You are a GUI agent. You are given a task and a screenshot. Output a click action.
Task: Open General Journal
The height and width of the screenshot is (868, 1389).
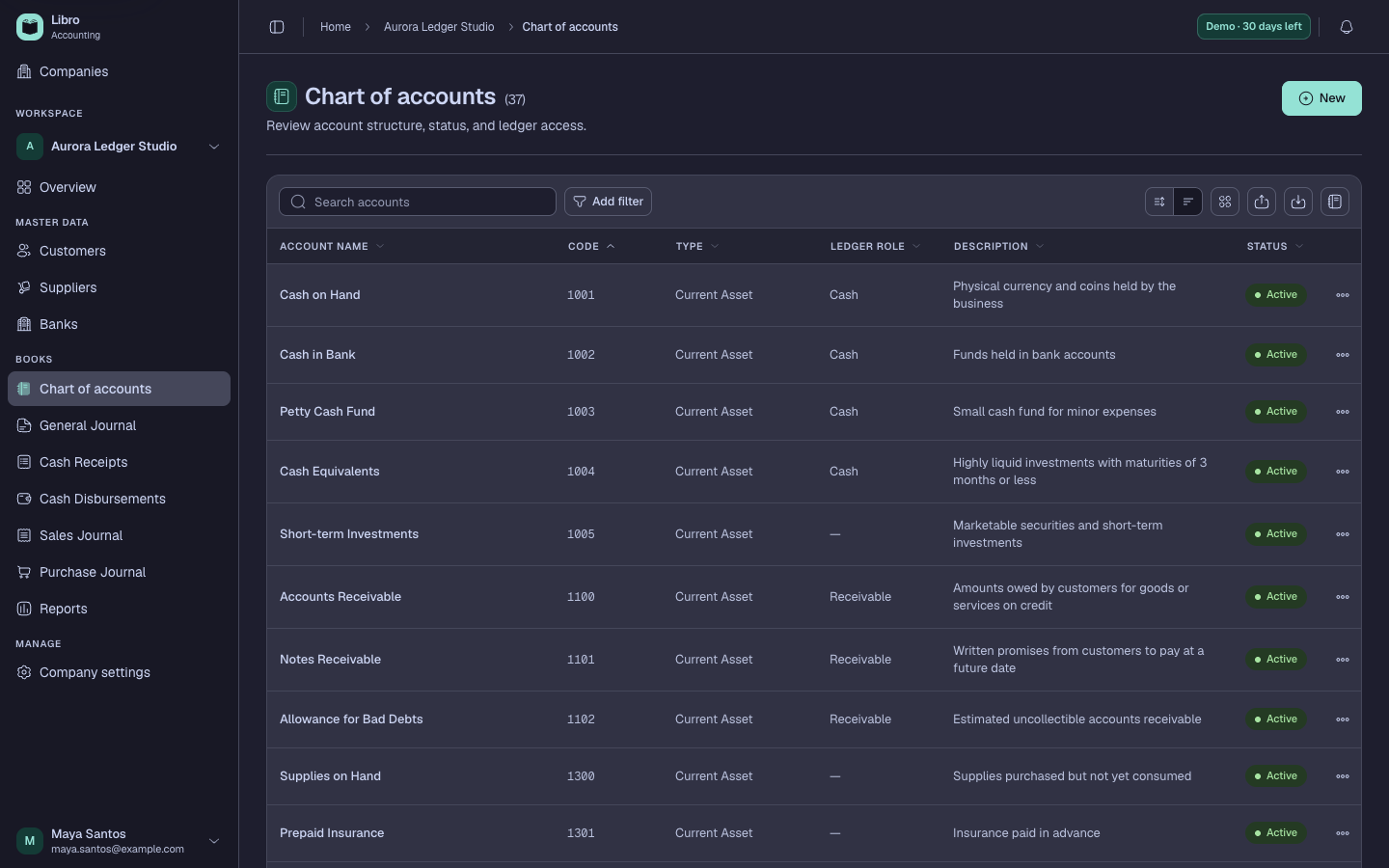(119, 425)
